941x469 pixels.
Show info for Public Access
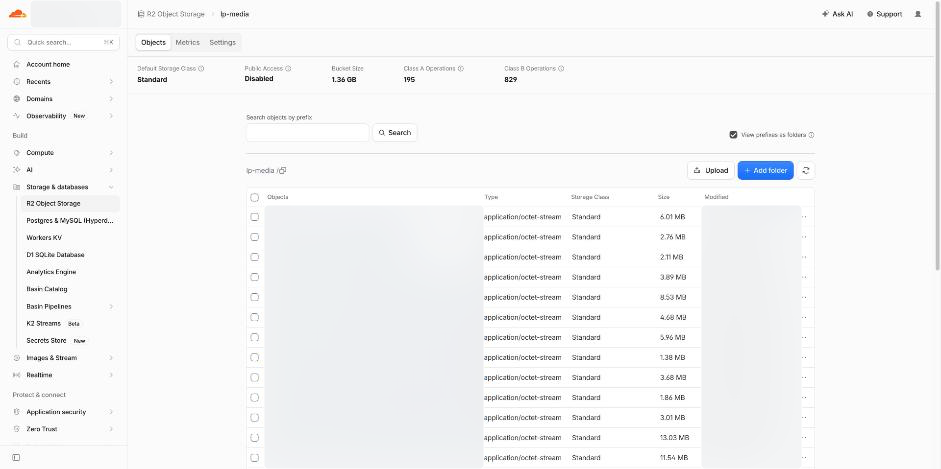tap(288, 68)
